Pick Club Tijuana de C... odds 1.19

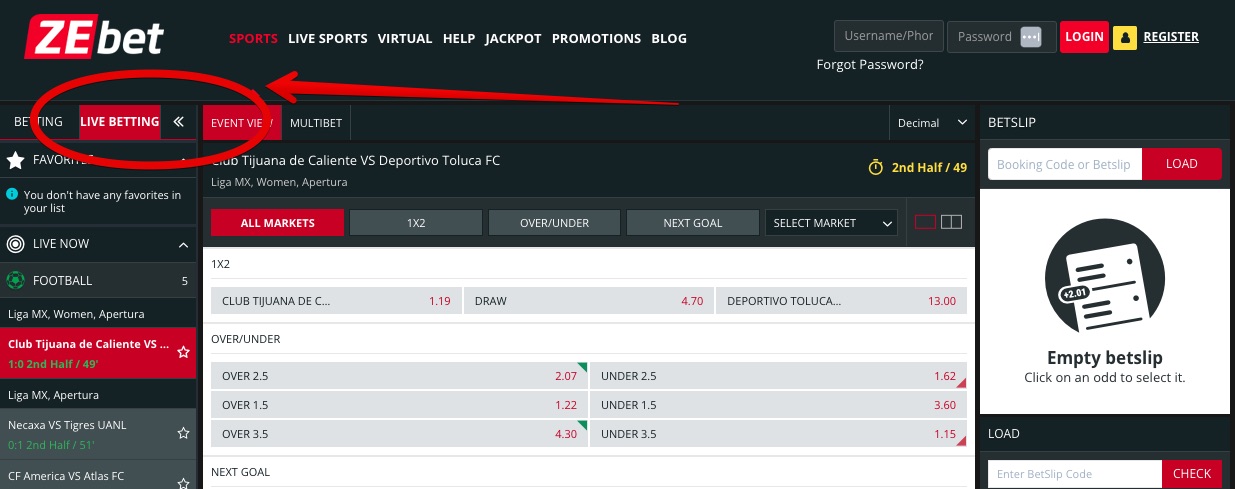coord(336,301)
